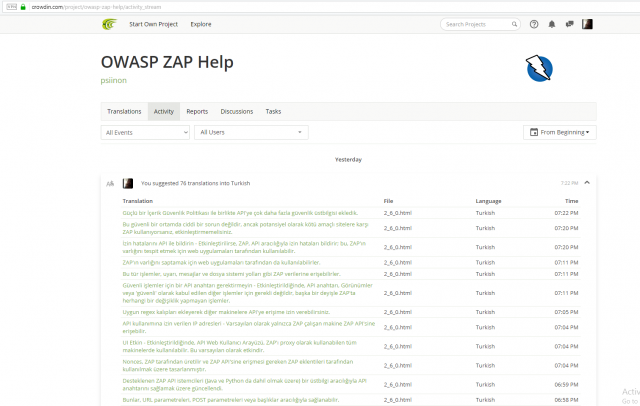This screenshot has height=406, width=640.
Task: Open translation starting 'Nonces, ZAP tarafından'
Action: pos(238,366)
